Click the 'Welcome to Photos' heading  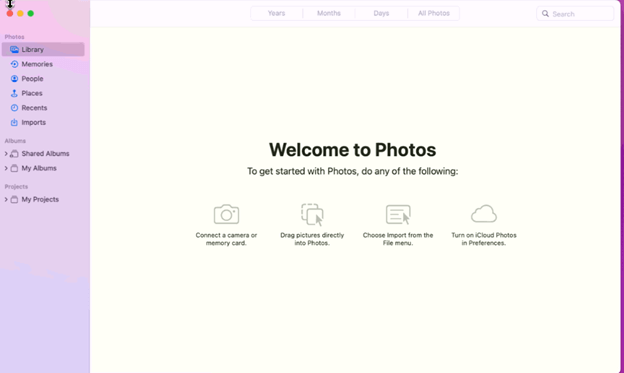tap(353, 150)
